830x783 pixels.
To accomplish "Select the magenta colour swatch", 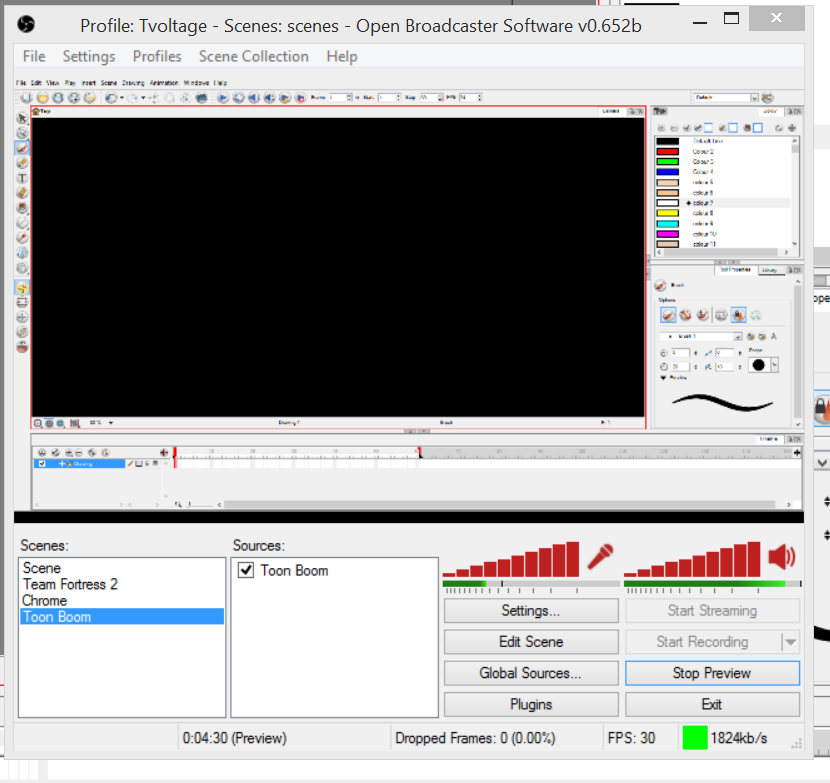I will [667, 234].
